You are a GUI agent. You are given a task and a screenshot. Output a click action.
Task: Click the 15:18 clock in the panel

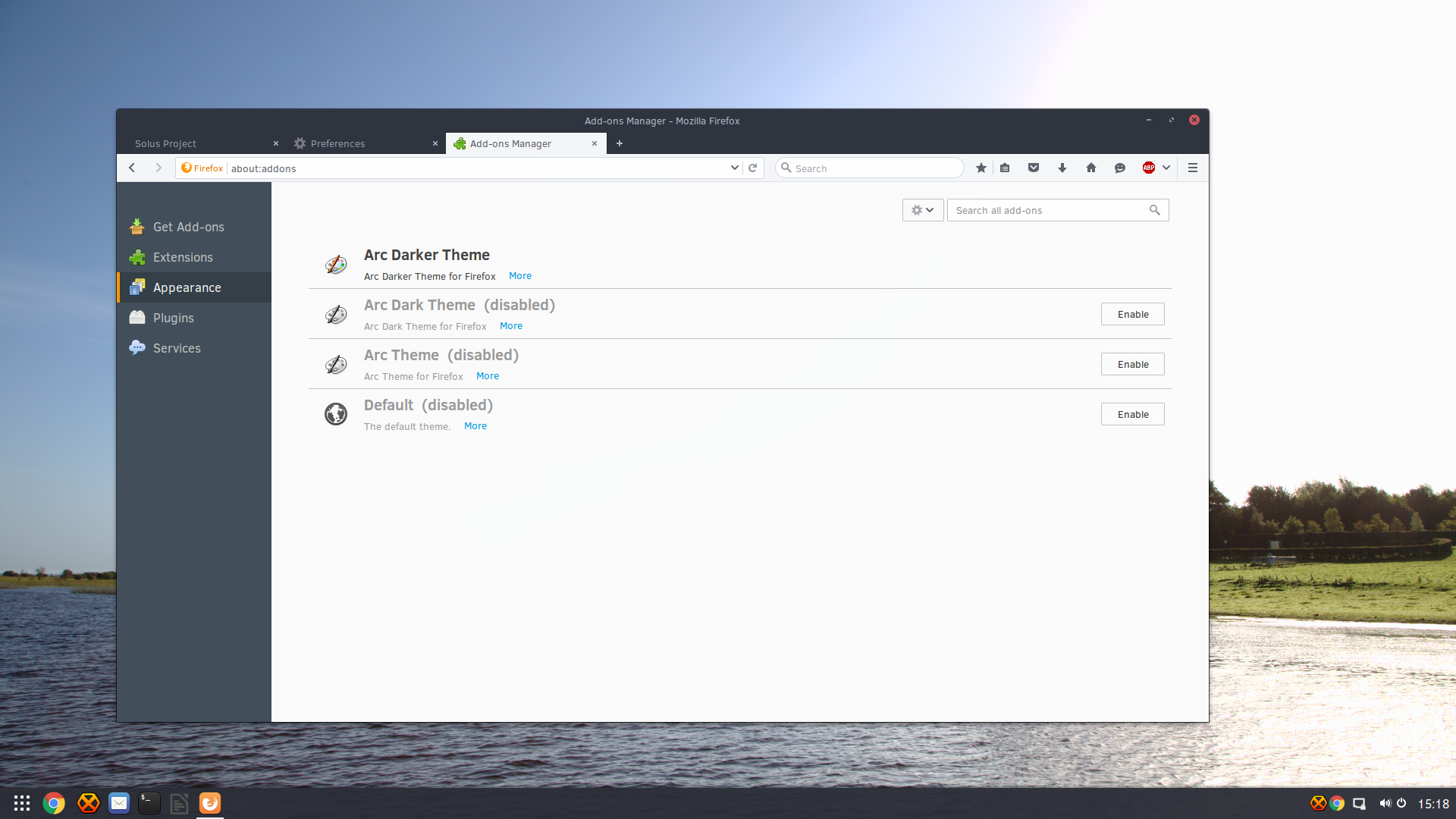tap(1433, 804)
